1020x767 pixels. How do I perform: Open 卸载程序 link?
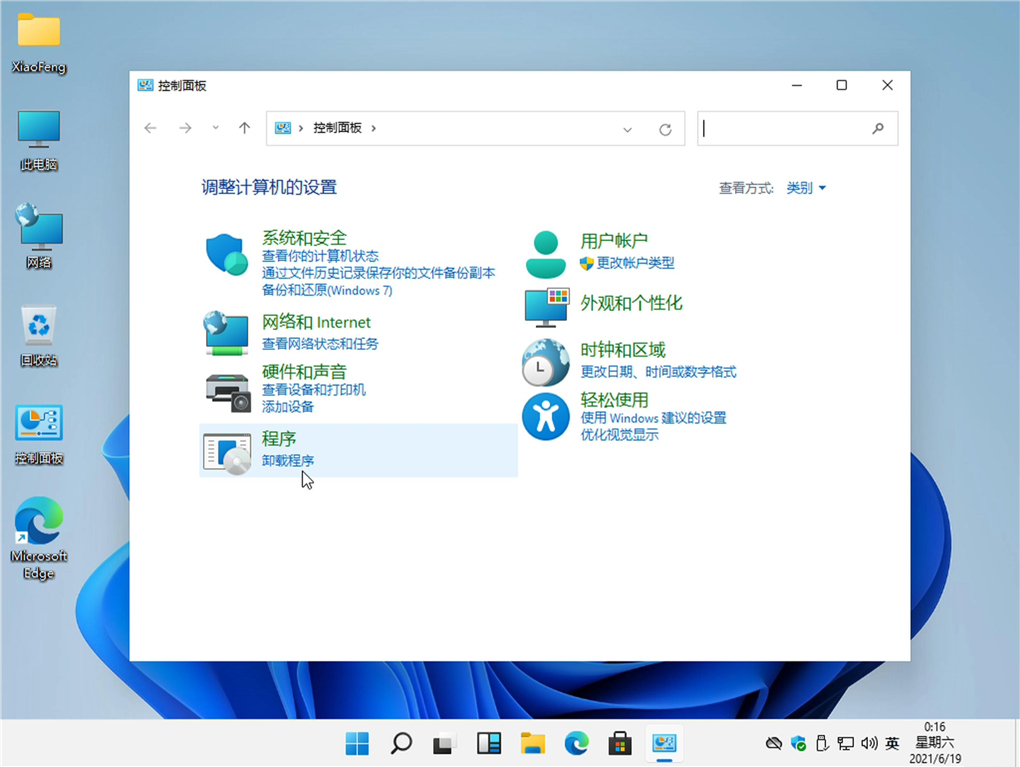[288, 460]
